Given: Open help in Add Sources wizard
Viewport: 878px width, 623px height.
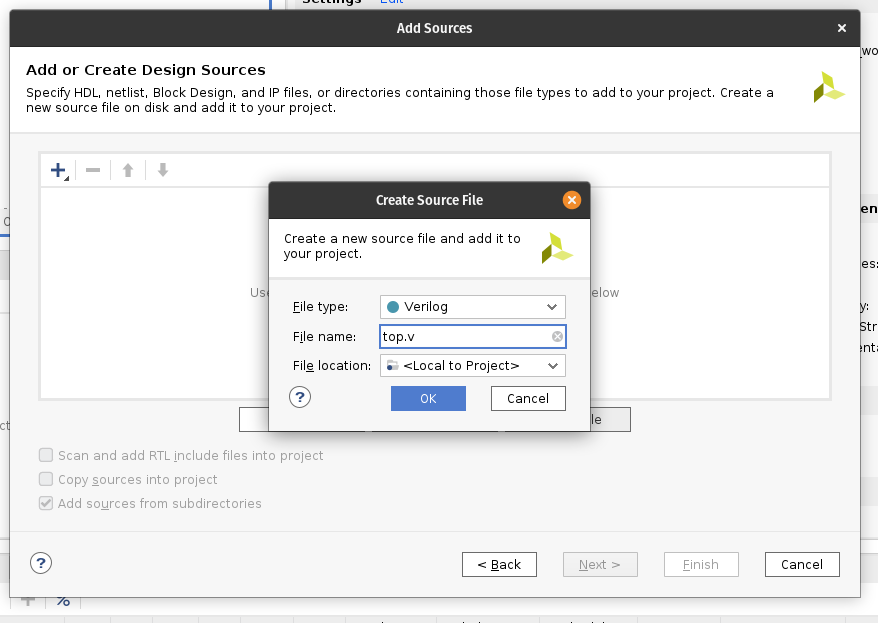Looking at the screenshot, I should (41, 563).
